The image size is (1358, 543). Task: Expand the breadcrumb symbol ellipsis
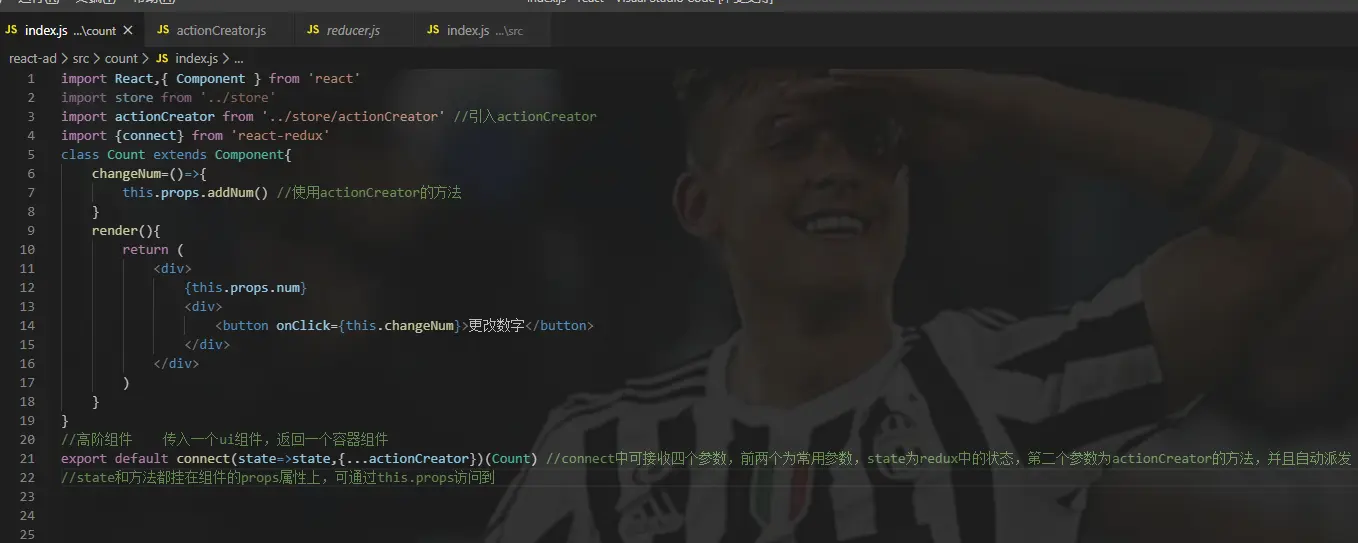pyautogui.click(x=239, y=59)
